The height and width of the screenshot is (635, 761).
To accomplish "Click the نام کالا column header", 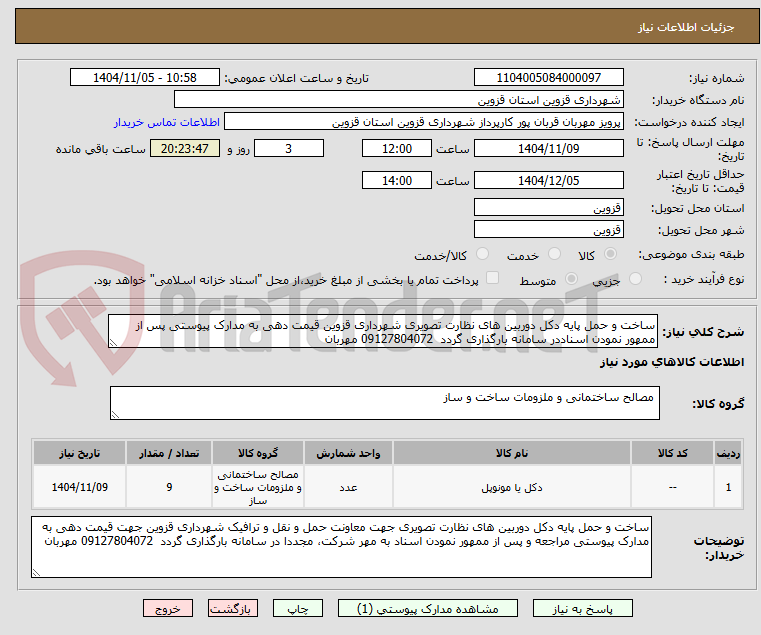I will pyautogui.click(x=512, y=453).
